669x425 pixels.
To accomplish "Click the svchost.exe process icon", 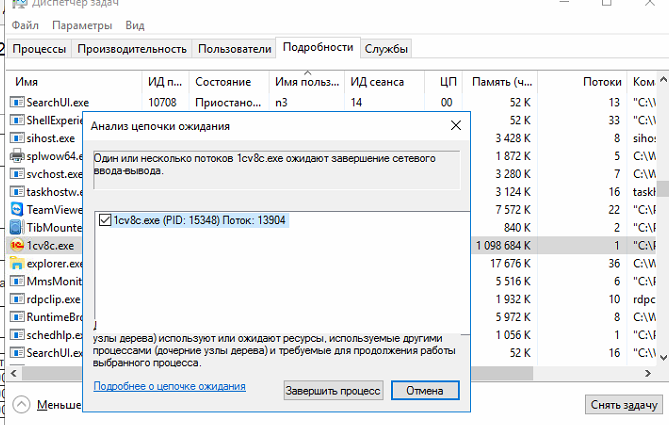I will click(x=17, y=174).
